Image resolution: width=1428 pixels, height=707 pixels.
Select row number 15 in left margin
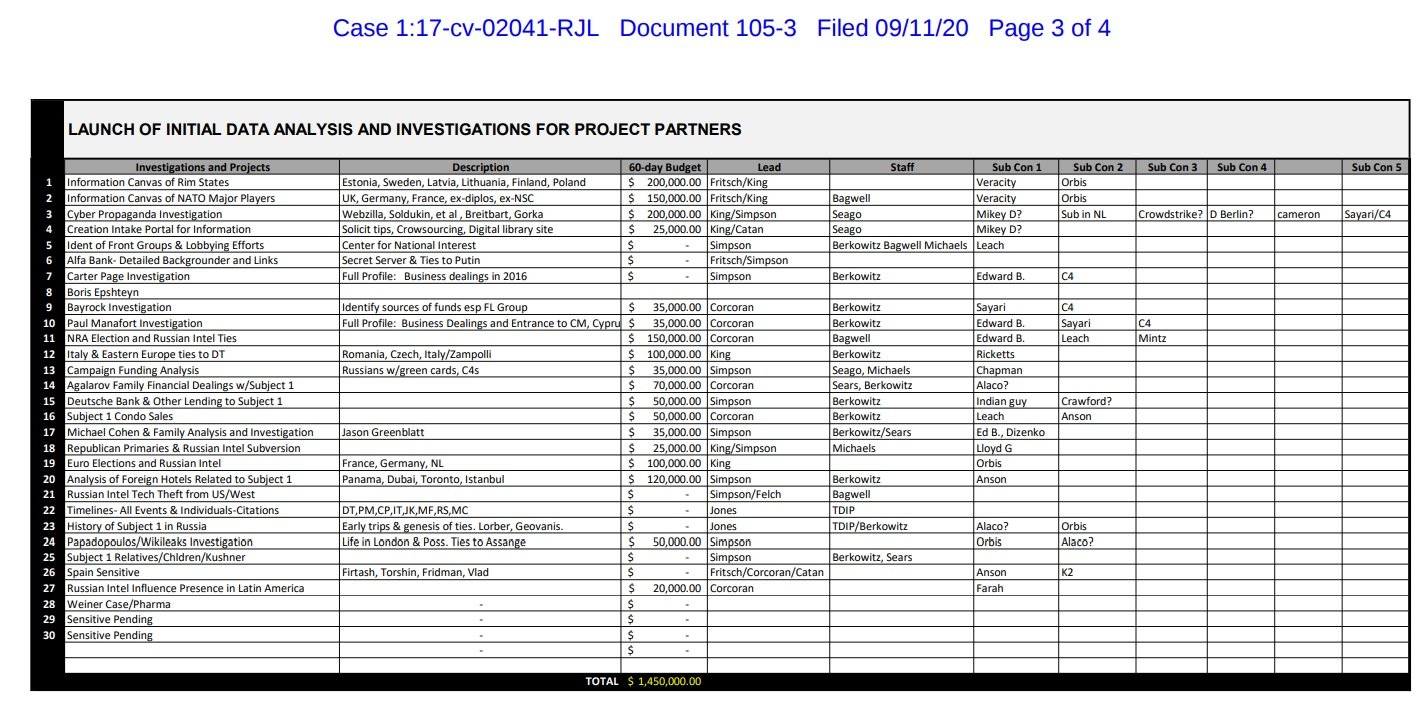coord(48,401)
